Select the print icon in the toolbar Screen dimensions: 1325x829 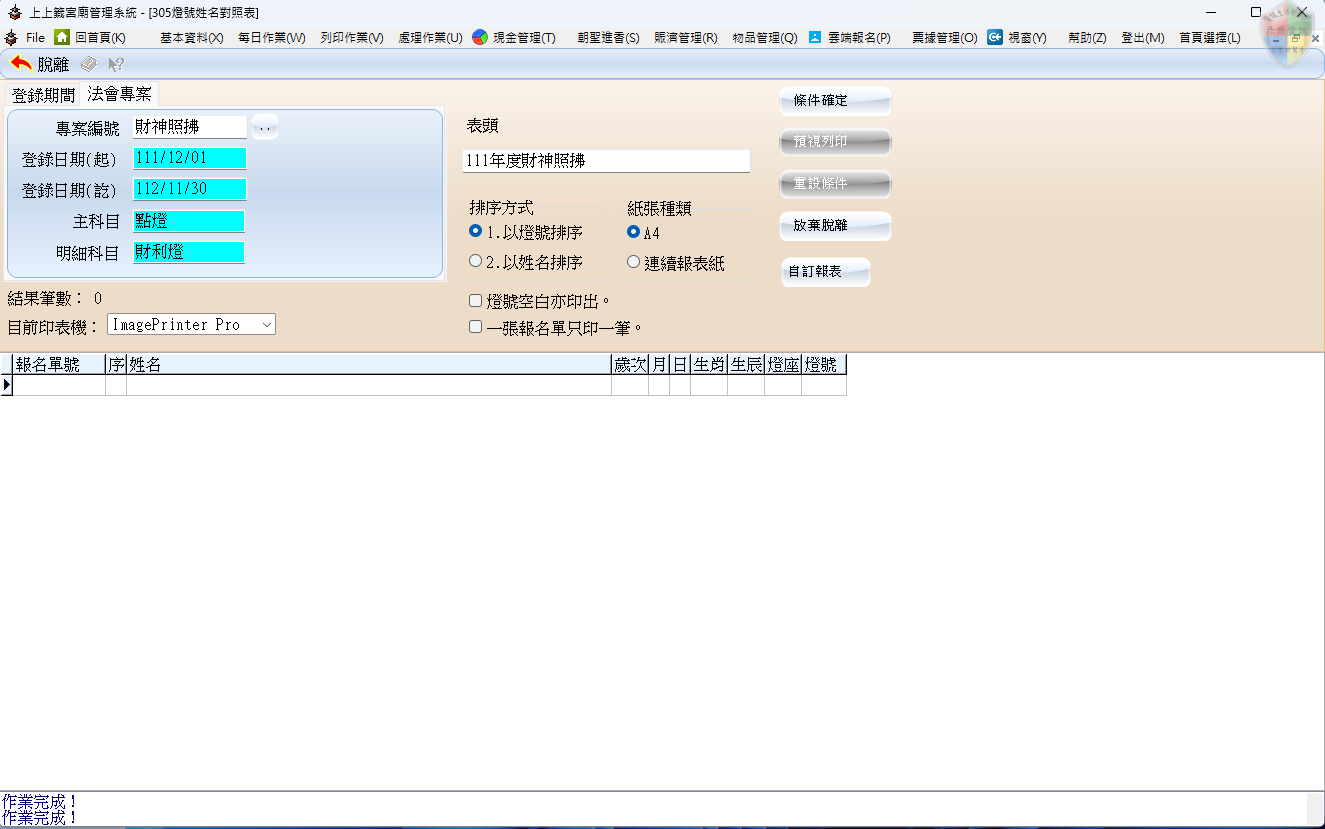point(87,64)
